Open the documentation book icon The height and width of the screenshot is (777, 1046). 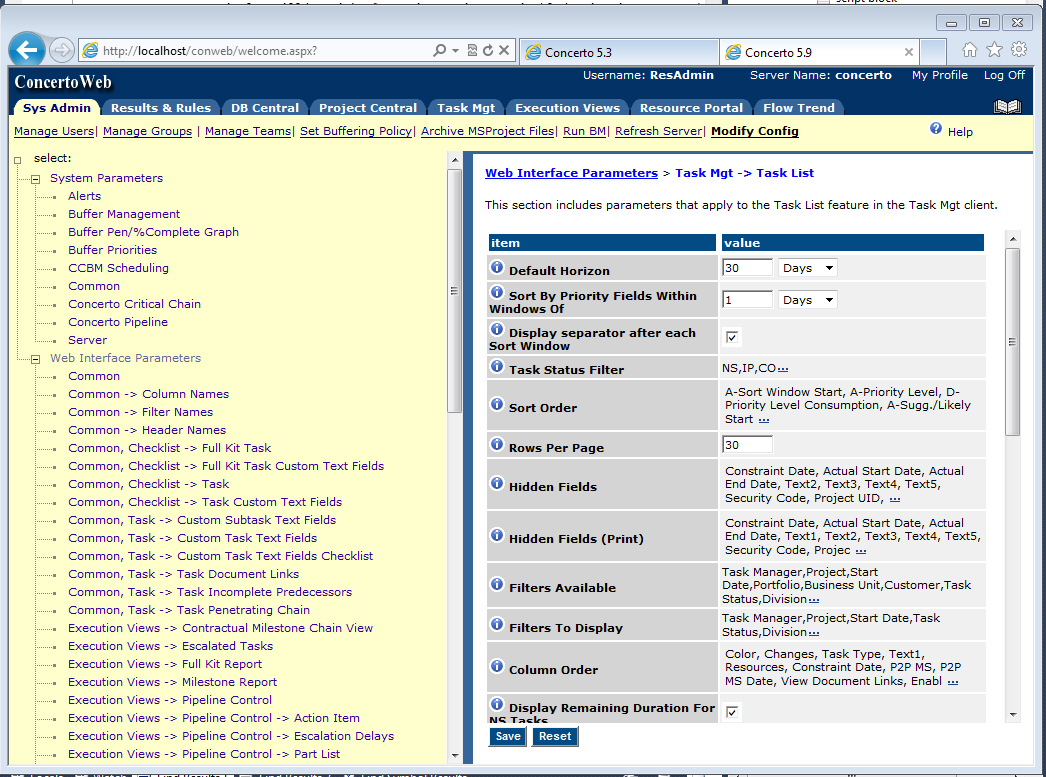click(1007, 107)
